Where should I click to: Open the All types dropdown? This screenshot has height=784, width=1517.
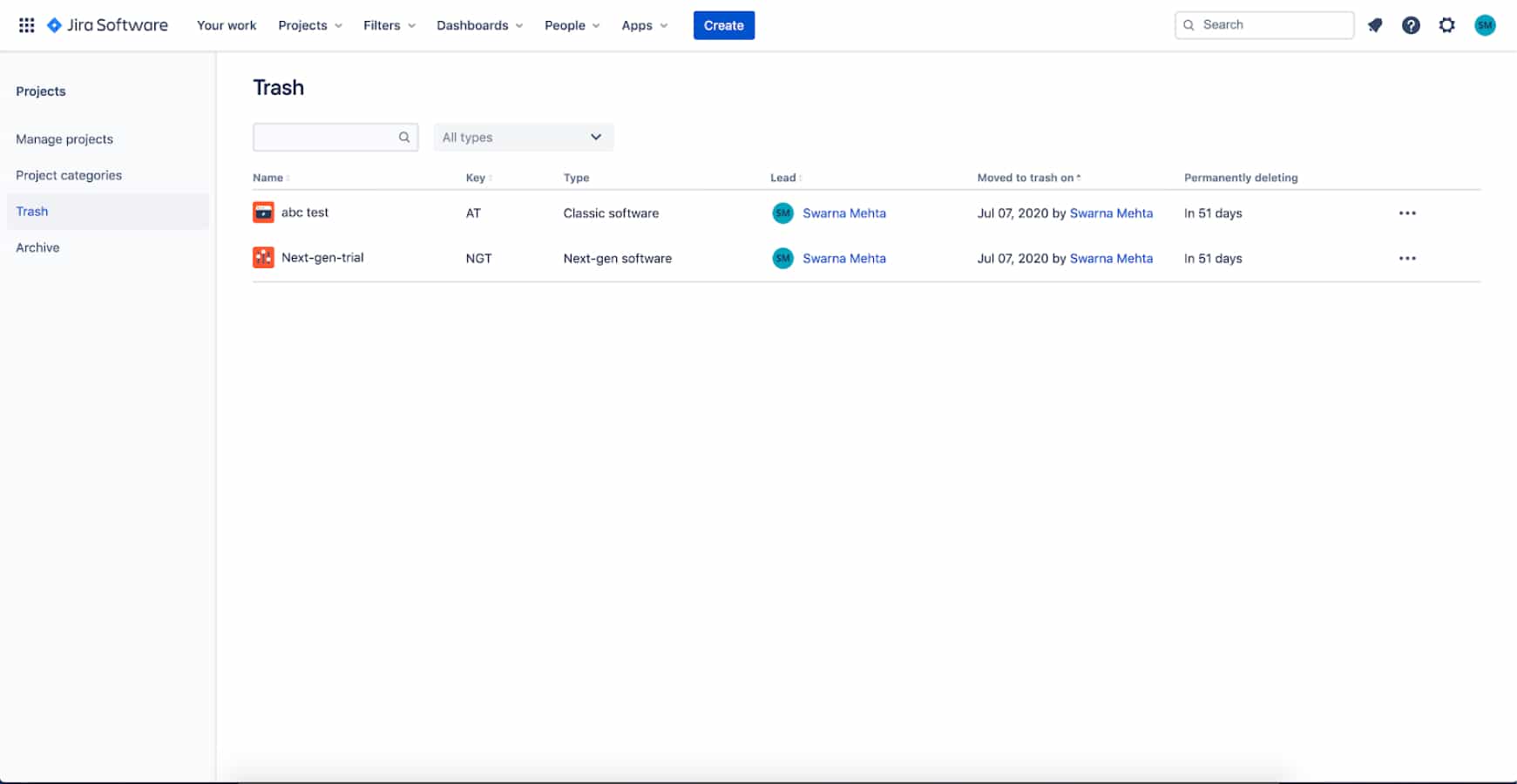tap(523, 137)
